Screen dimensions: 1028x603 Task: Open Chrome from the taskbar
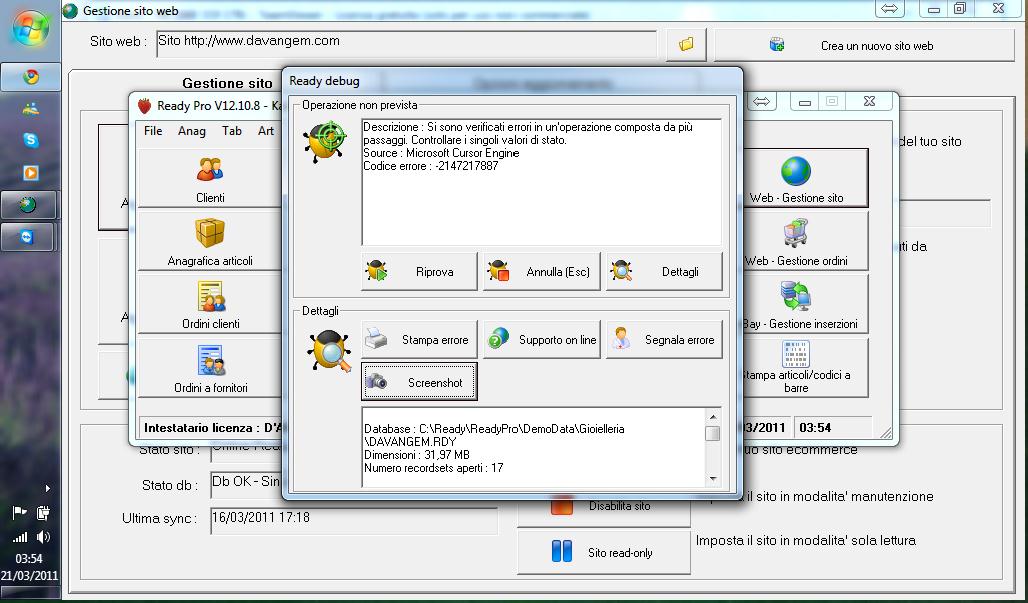(30, 77)
